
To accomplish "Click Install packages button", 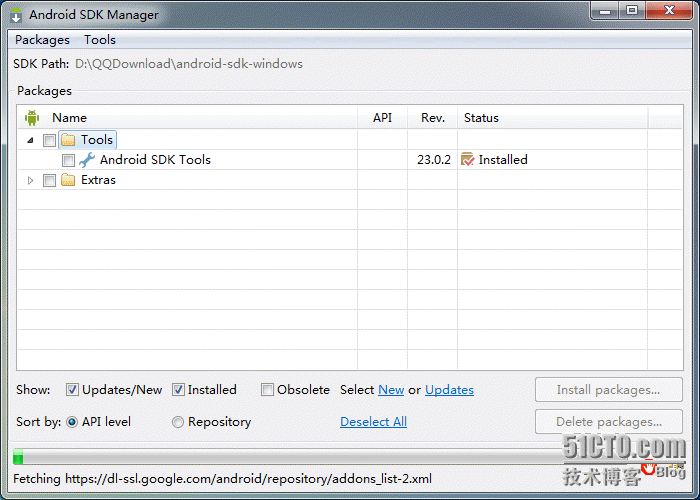I will [608, 390].
